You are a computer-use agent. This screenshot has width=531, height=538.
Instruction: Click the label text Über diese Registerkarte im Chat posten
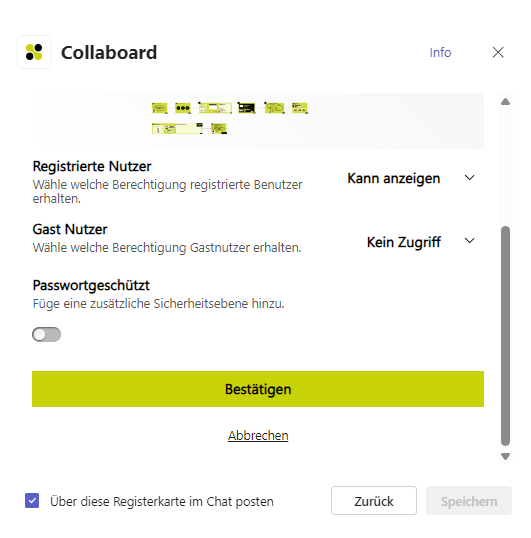162,501
